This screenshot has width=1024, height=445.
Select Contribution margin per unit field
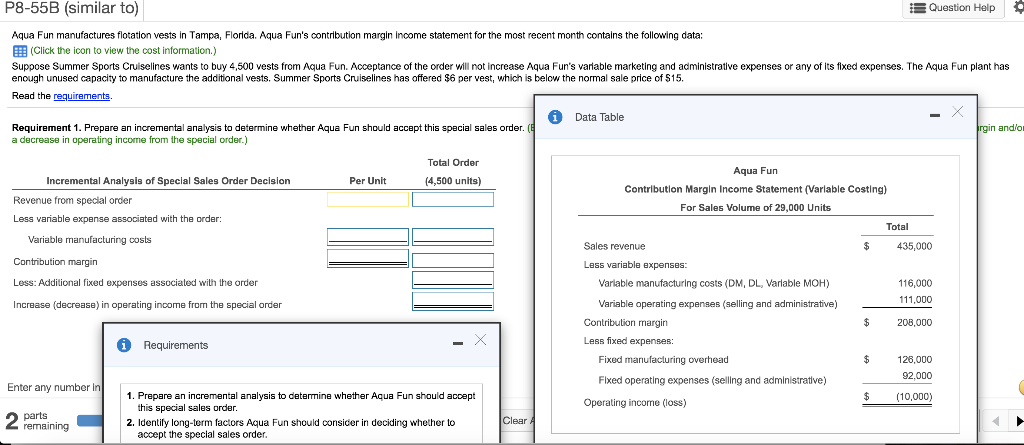[368, 259]
